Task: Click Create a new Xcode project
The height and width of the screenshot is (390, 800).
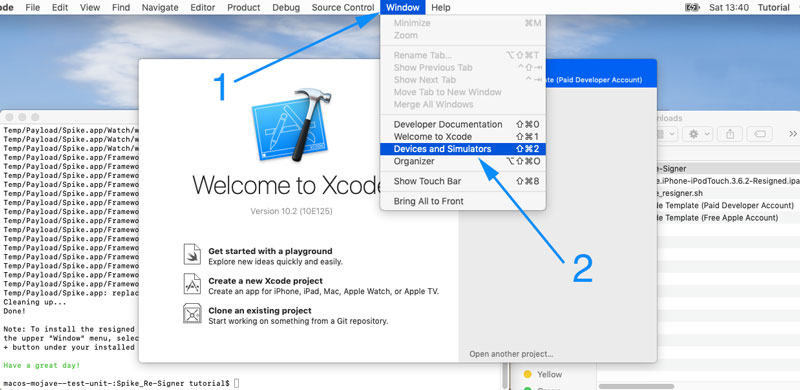Action: [265, 281]
